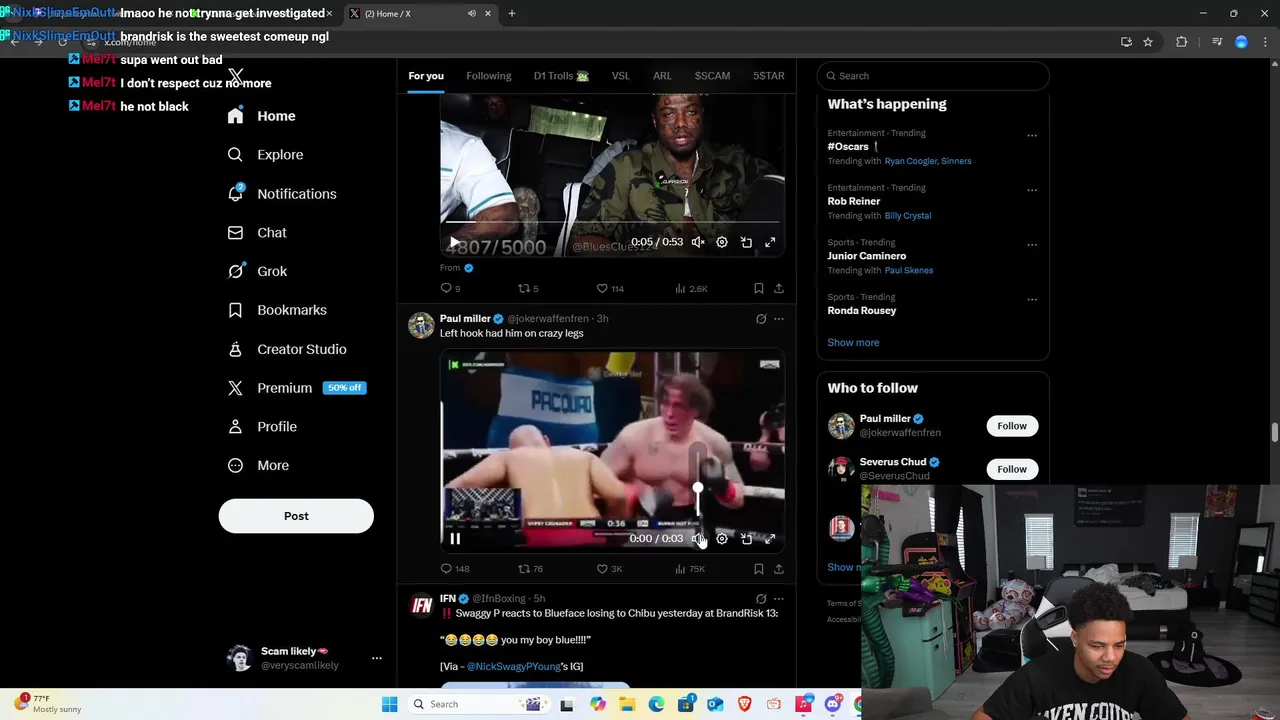Open more menu on Paul miller's post
The image size is (1280, 720).
[779, 319]
